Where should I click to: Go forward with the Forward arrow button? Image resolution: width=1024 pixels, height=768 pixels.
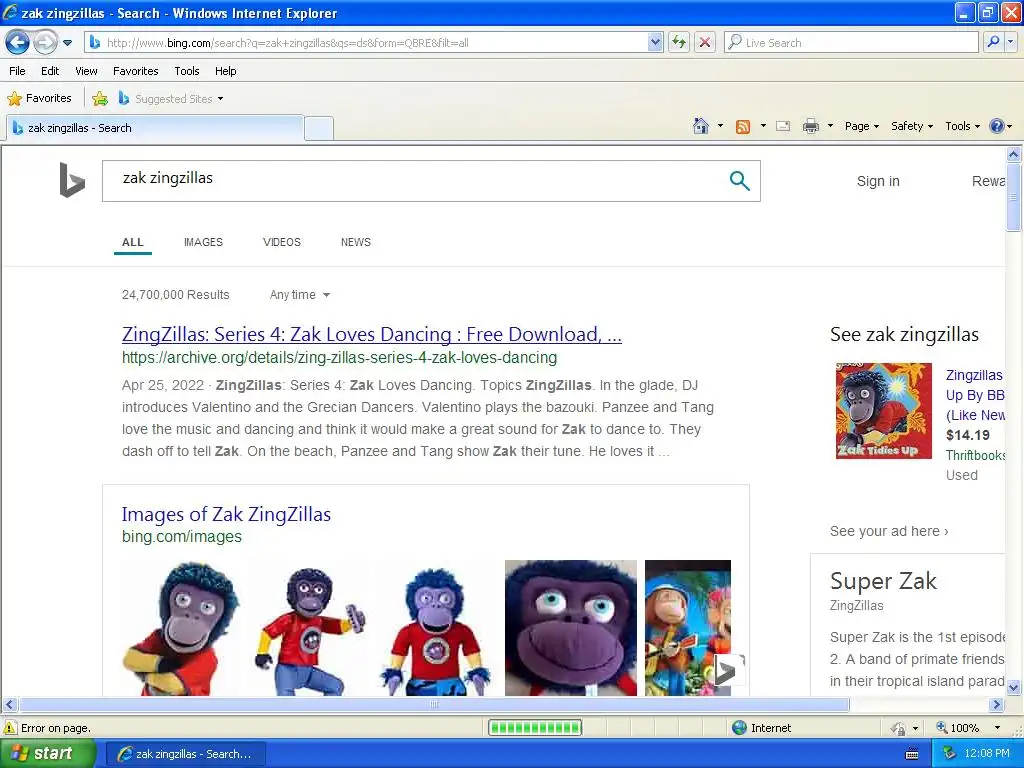tap(45, 43)
